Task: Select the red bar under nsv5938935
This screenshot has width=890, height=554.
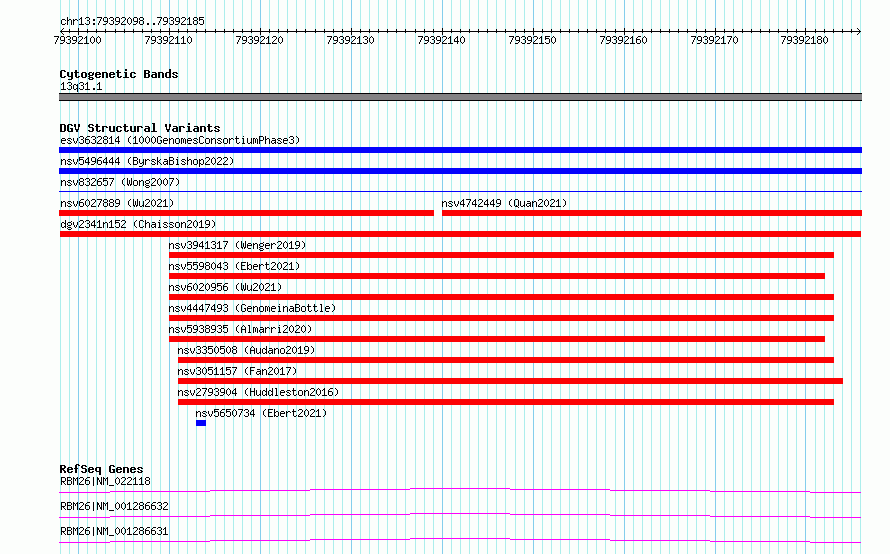Action: coord(497,339)
